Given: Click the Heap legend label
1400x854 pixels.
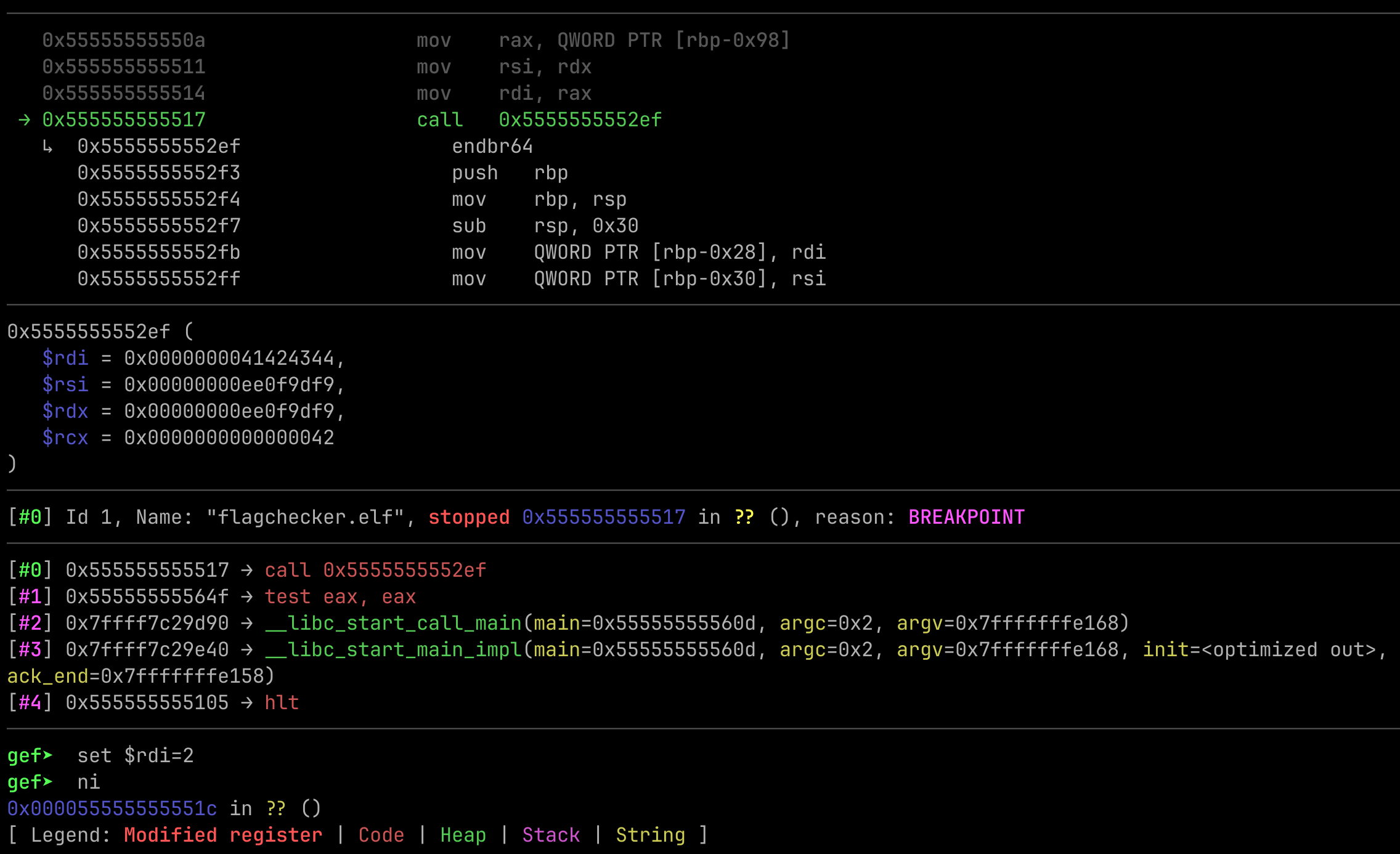Looking at the screenshot, I should (x=463, y=835).
